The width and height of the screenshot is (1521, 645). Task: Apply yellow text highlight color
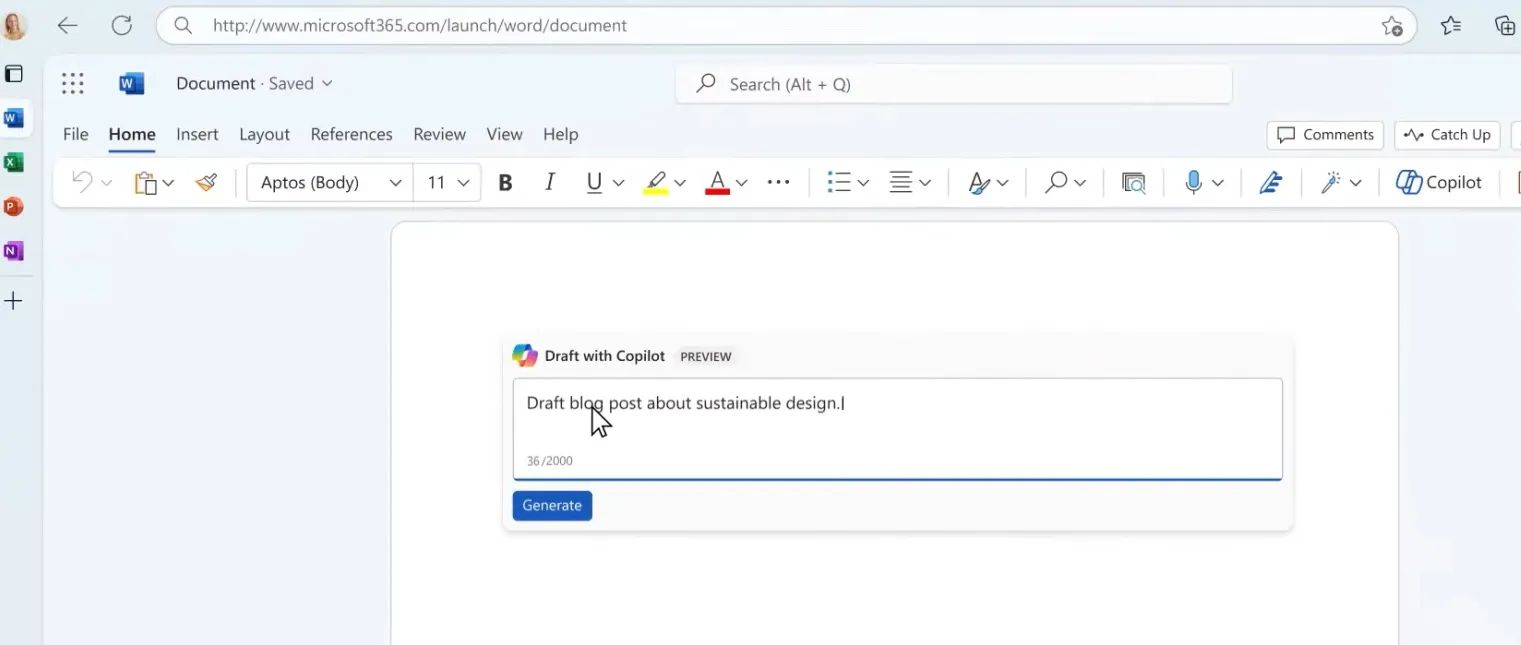point(656,183)
